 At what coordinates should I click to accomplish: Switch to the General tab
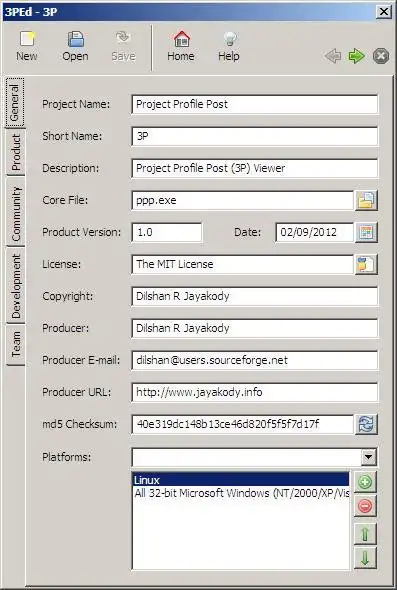point(15,103)
